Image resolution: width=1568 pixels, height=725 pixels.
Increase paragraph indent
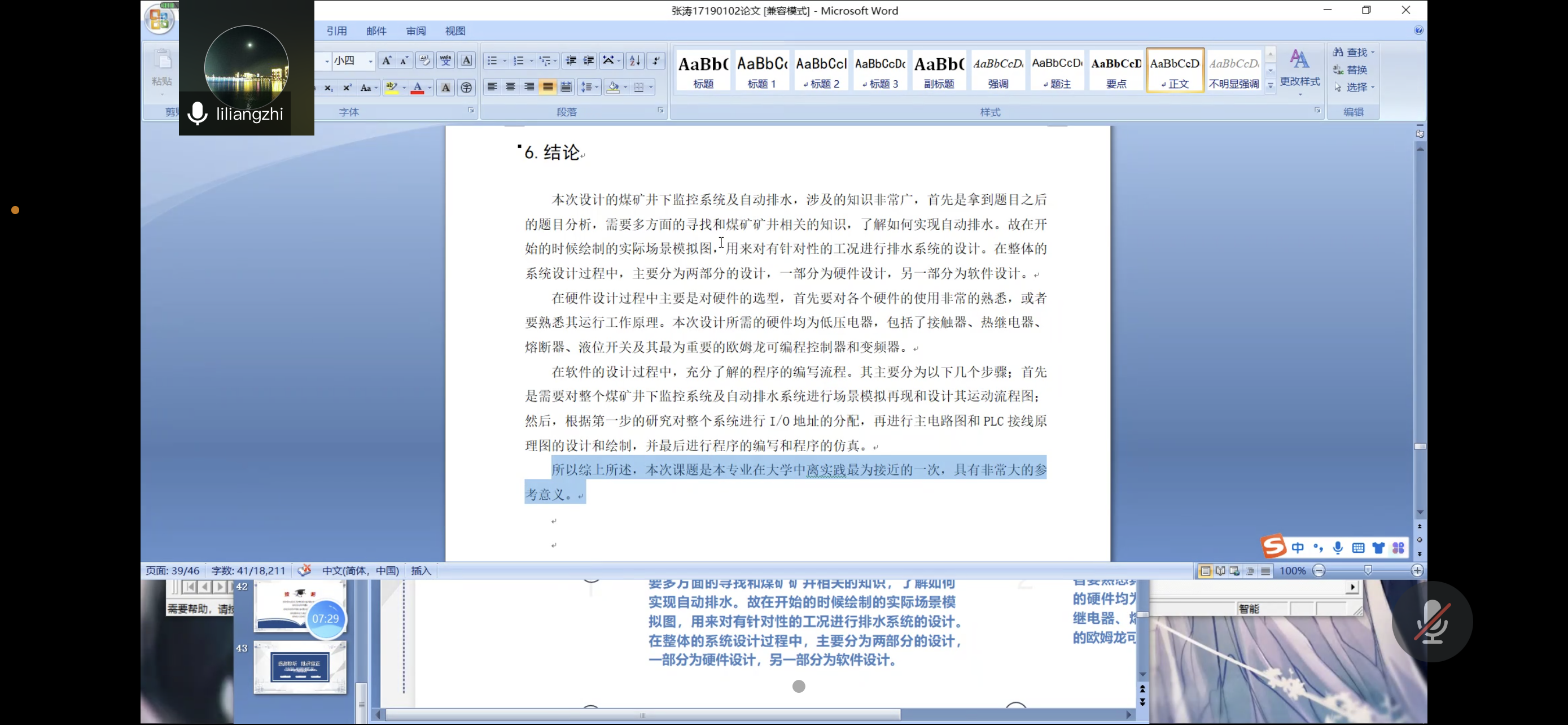point(589,60)
